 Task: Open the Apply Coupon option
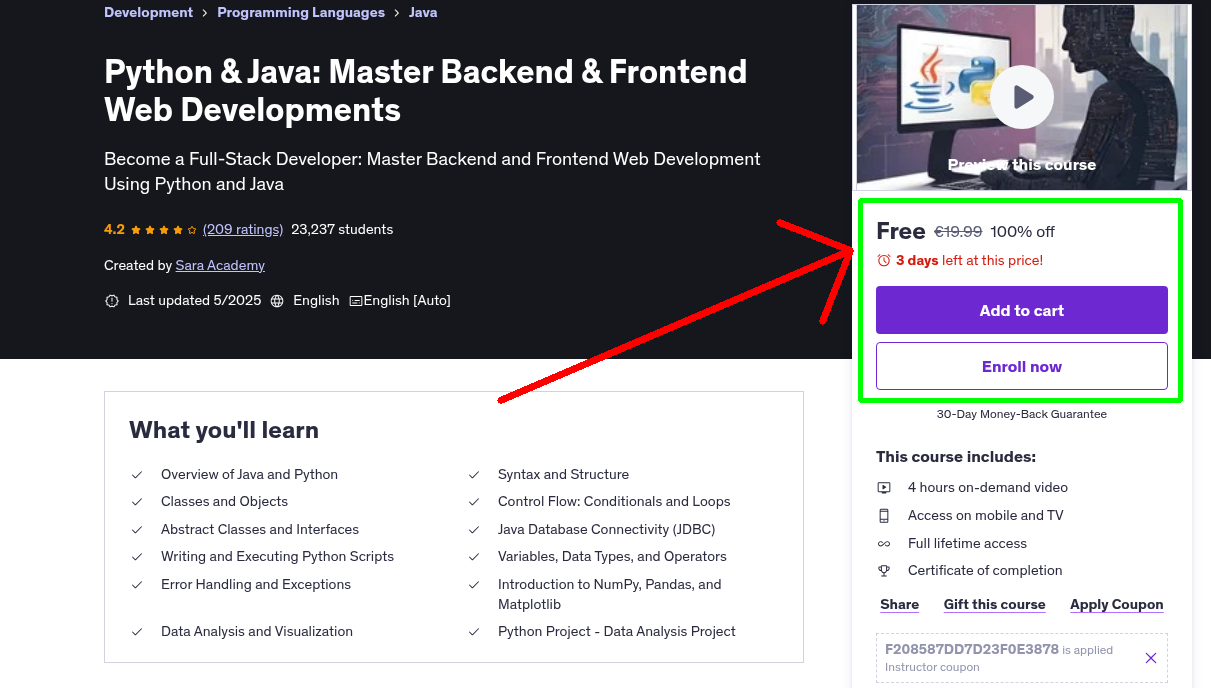coord(1117,605)
